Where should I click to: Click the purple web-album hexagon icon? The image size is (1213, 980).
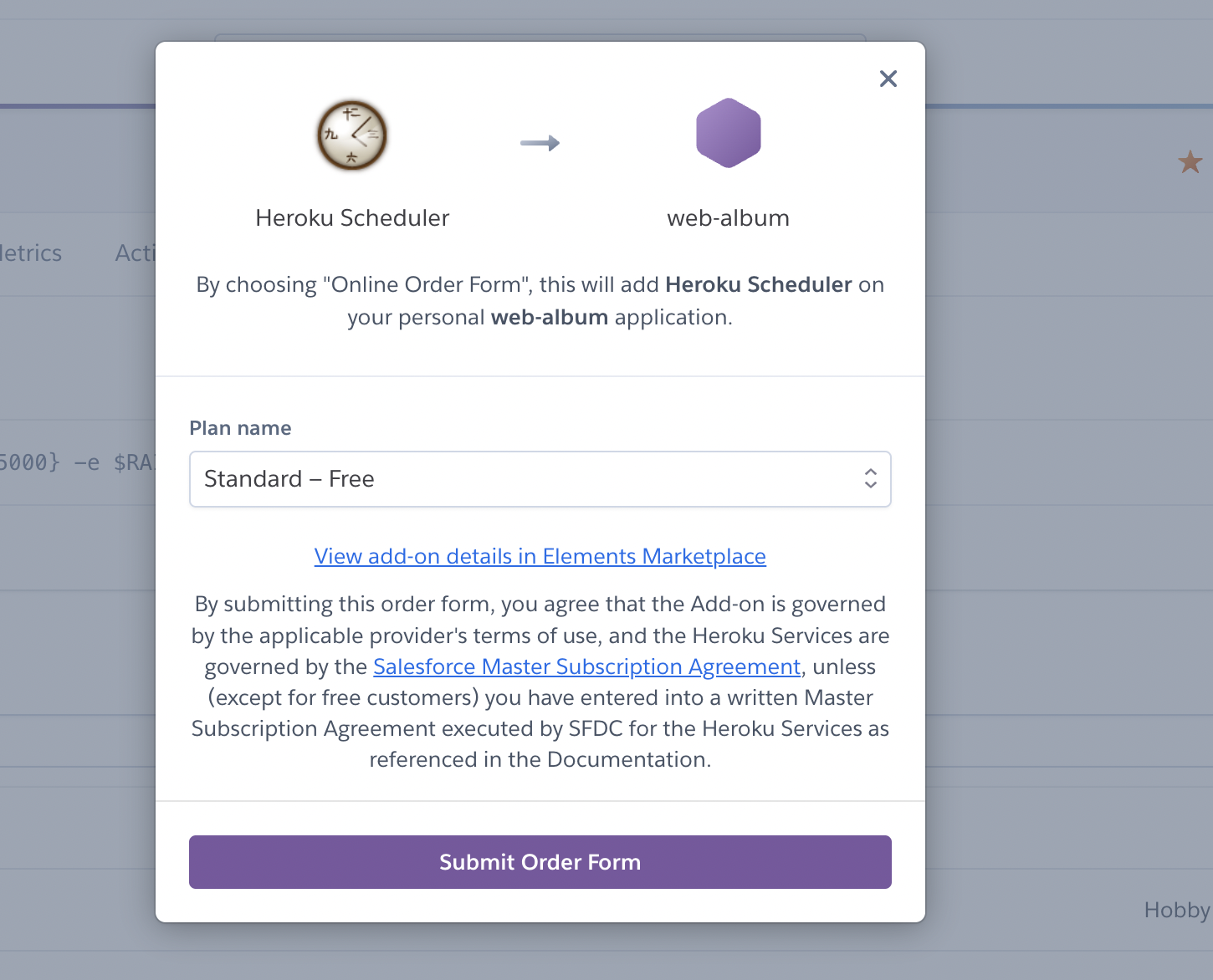coord(728,134)
